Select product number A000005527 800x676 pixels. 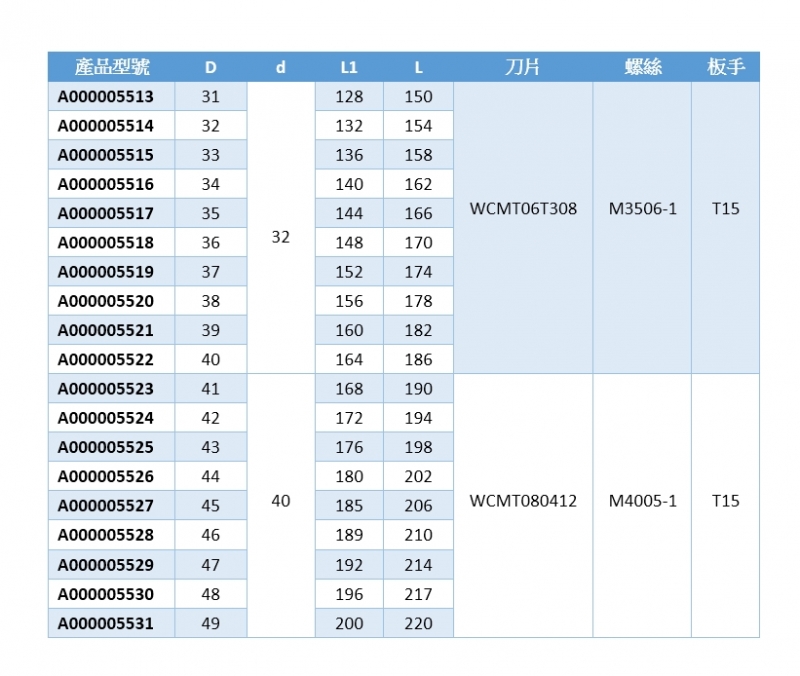[106, 506]
